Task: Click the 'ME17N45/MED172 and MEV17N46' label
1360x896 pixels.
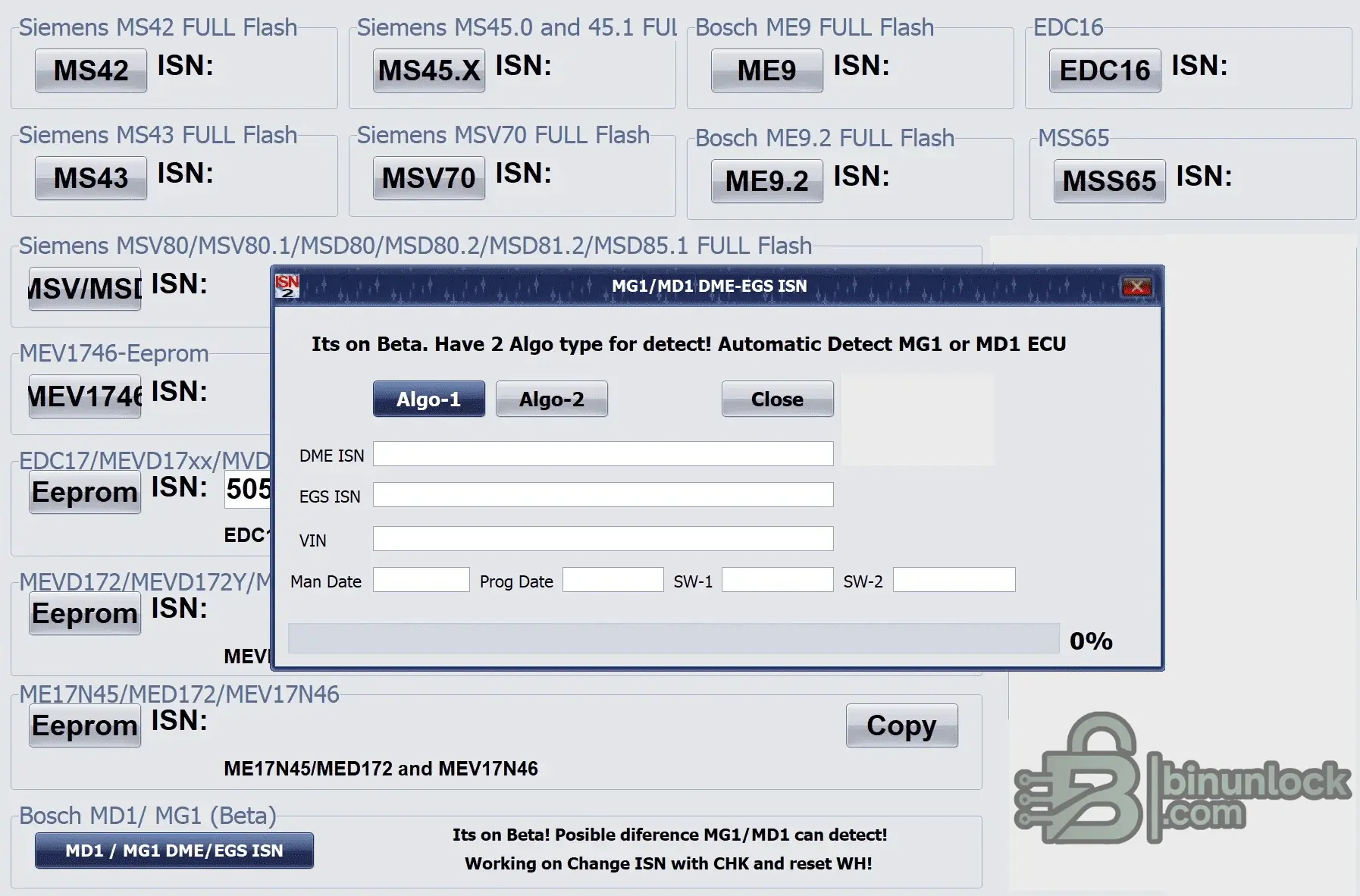Action: point(381,769)
